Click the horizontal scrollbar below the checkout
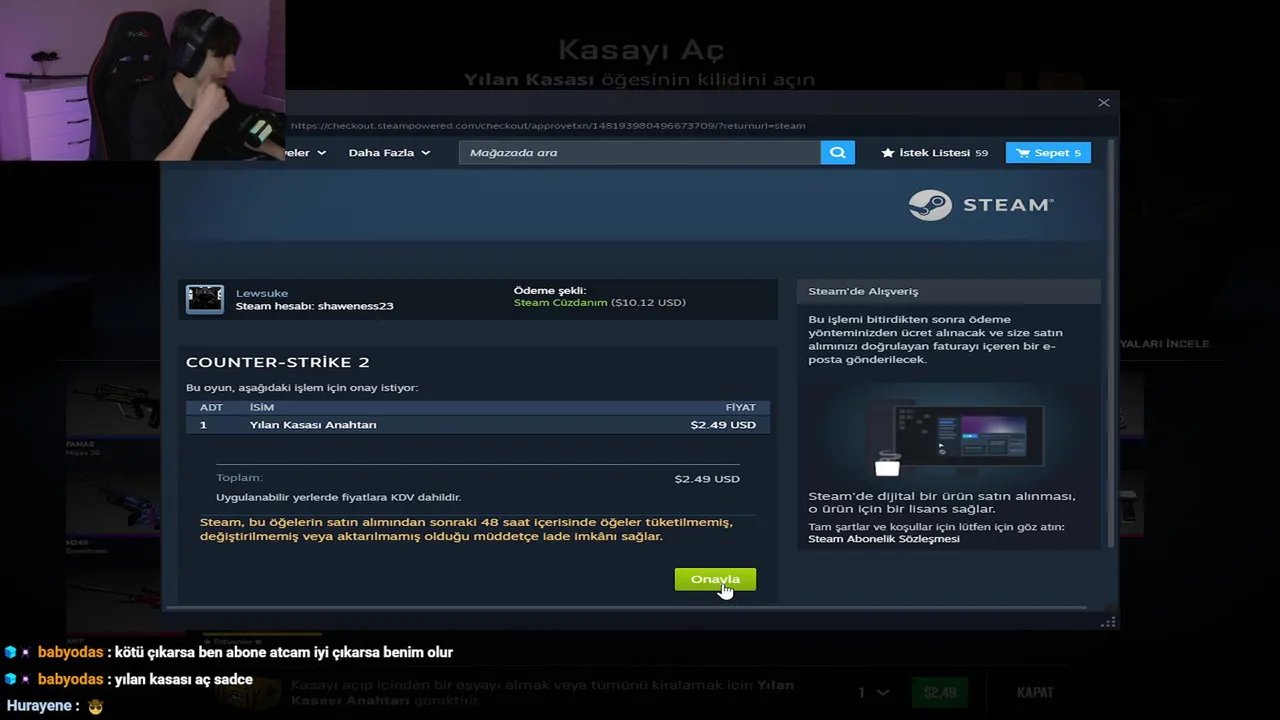The image size is (1280, 720). (625, 607)
